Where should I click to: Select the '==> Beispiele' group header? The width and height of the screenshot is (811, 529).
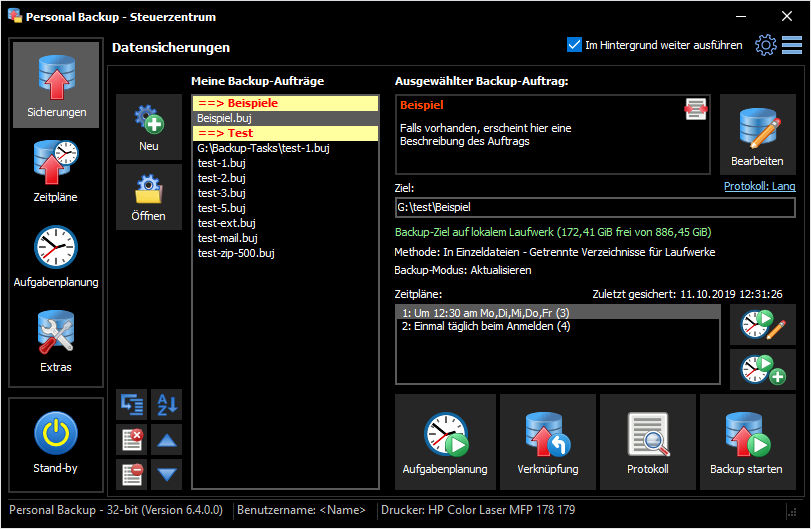286,103
